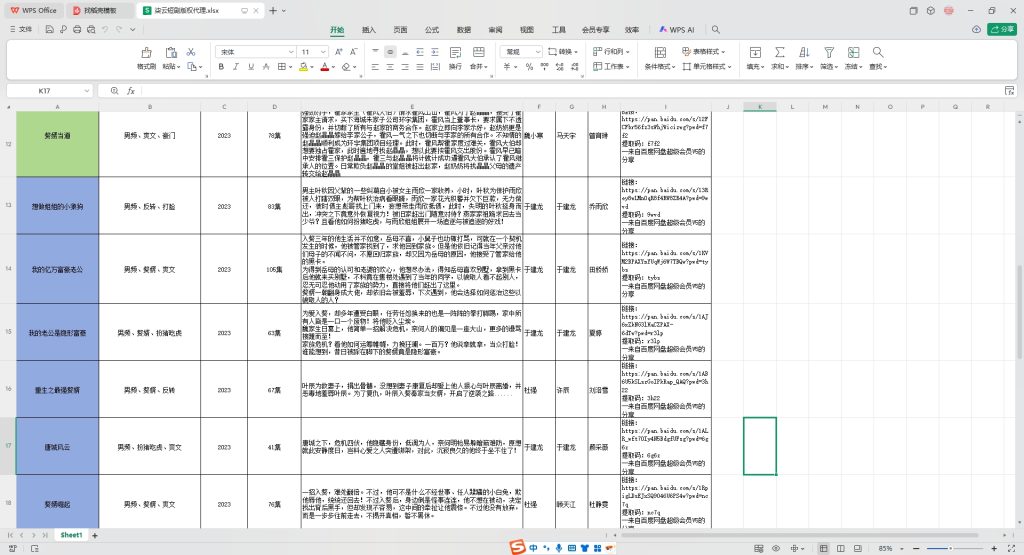Image resolution: width=1024 pixels, height=555 pixels.
Task: Click the Paste (粘贴) clipboard icon
Action: click(171, 52)
